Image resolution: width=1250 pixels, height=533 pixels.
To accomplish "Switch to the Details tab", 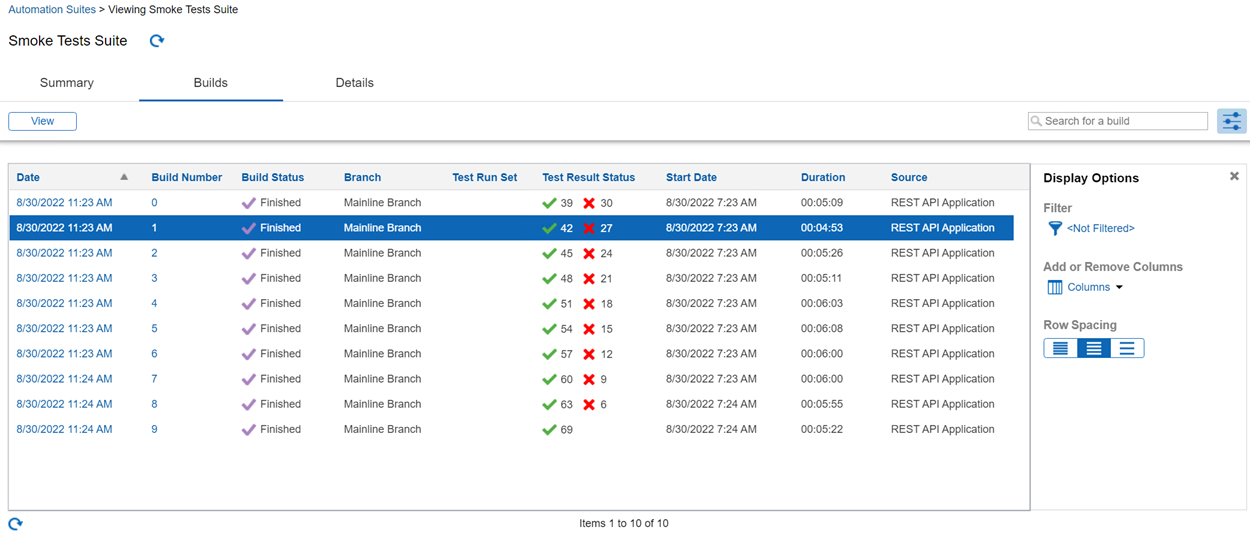I will [354, 83].
